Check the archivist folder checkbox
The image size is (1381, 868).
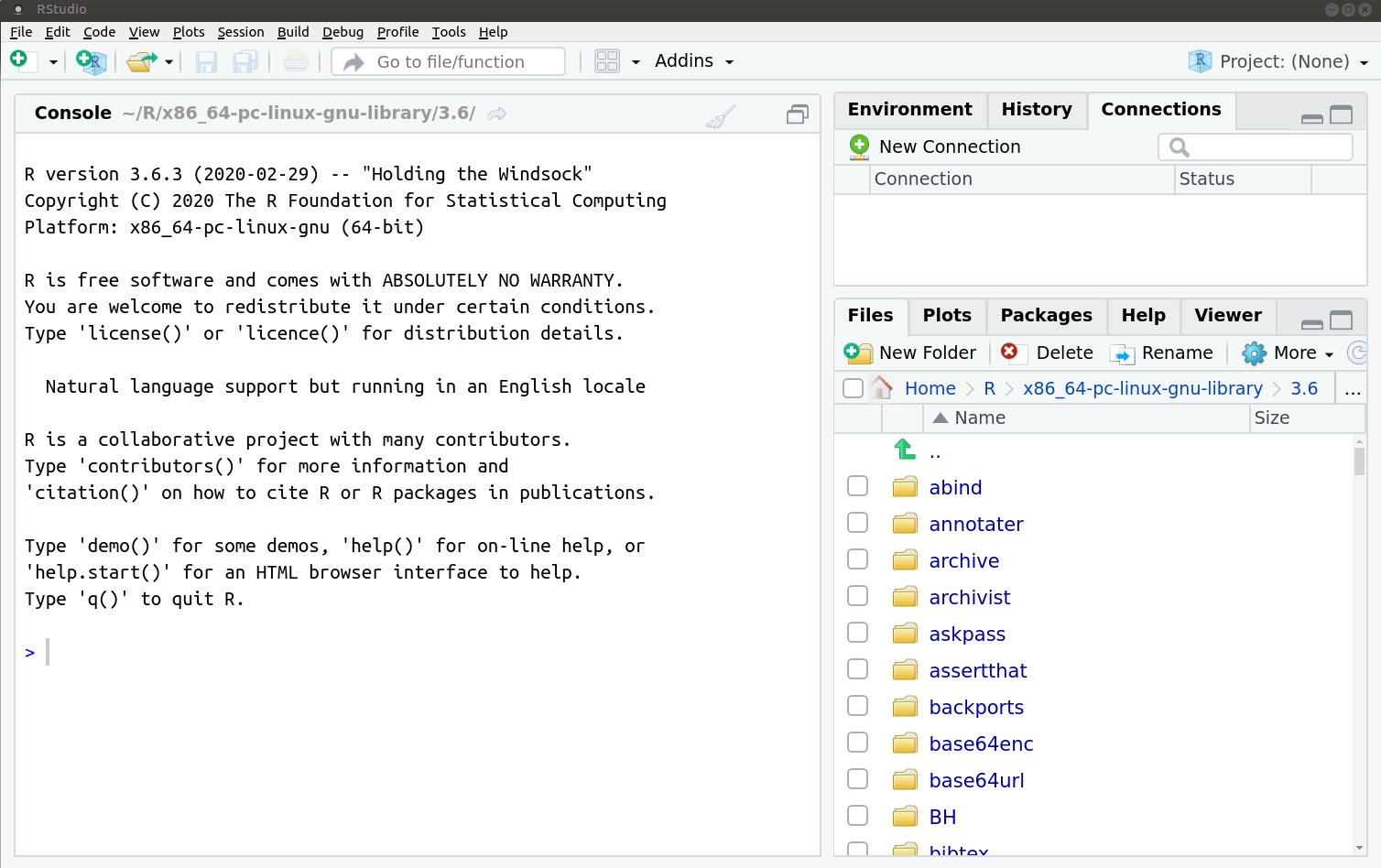tap(857, 596)
